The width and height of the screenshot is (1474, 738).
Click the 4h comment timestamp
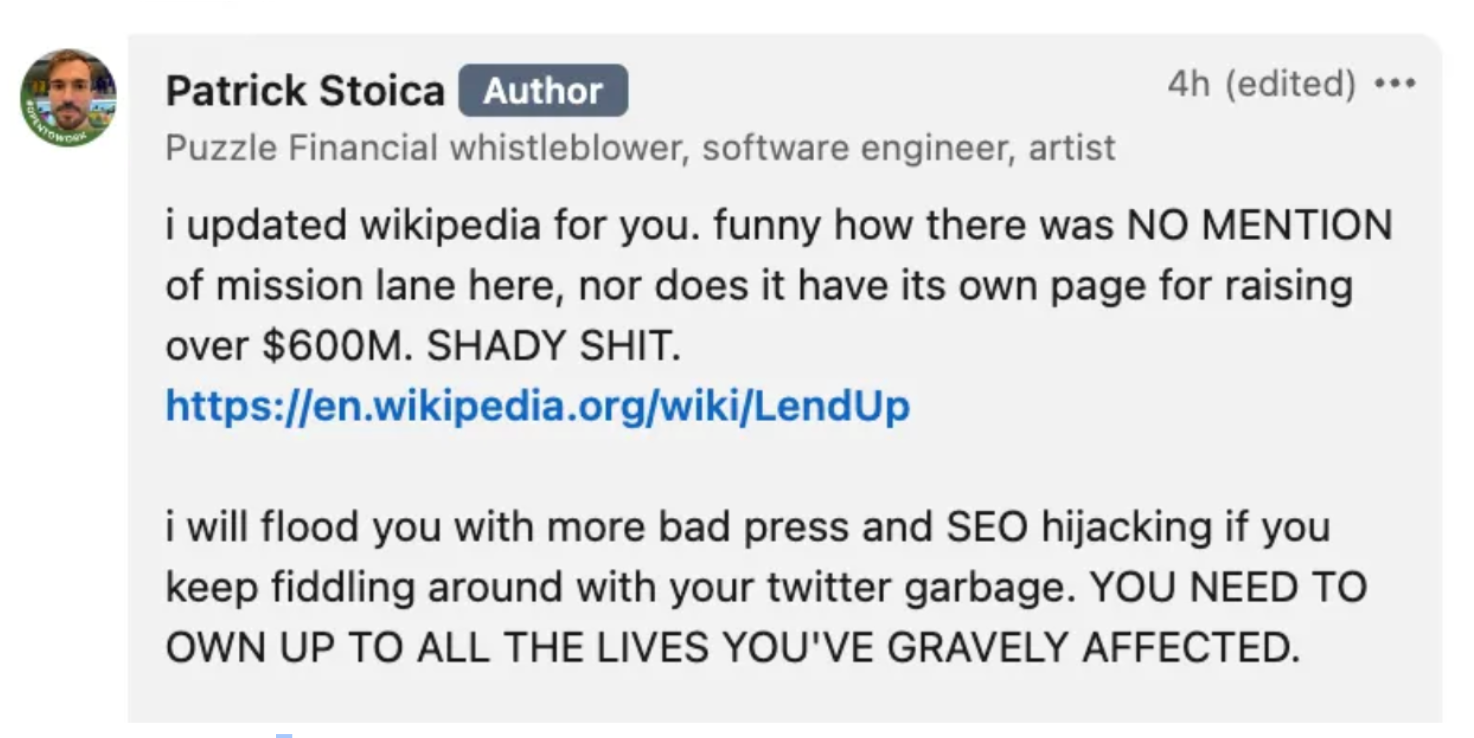pos(1188,85)
